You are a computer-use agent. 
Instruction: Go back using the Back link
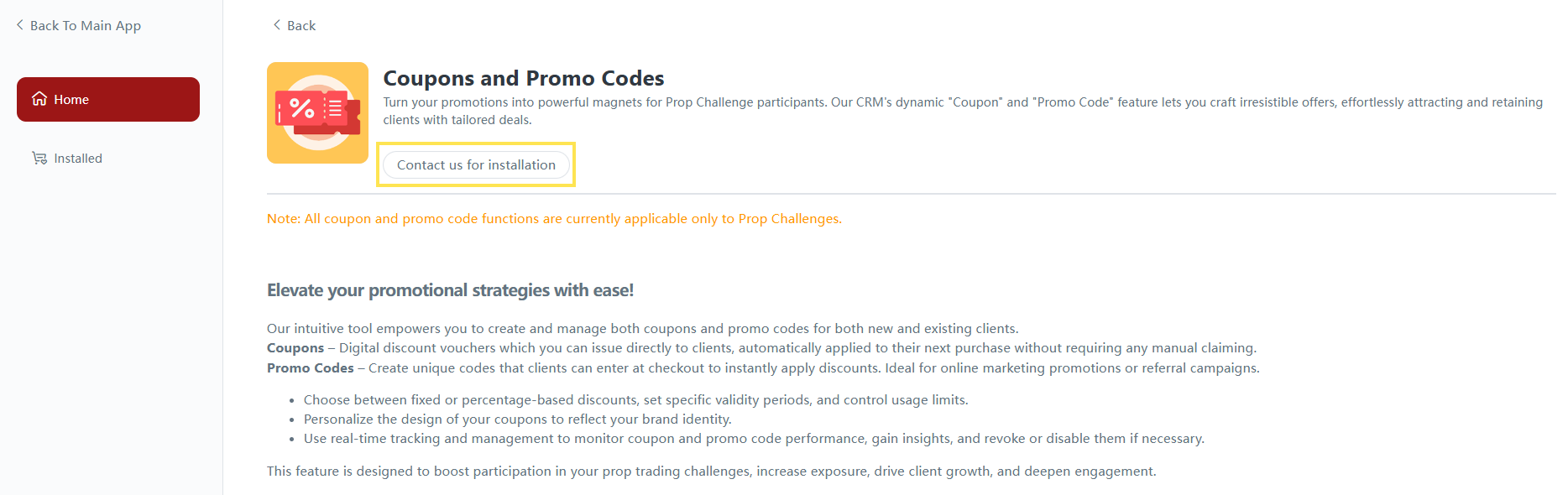tap(301, 25)
